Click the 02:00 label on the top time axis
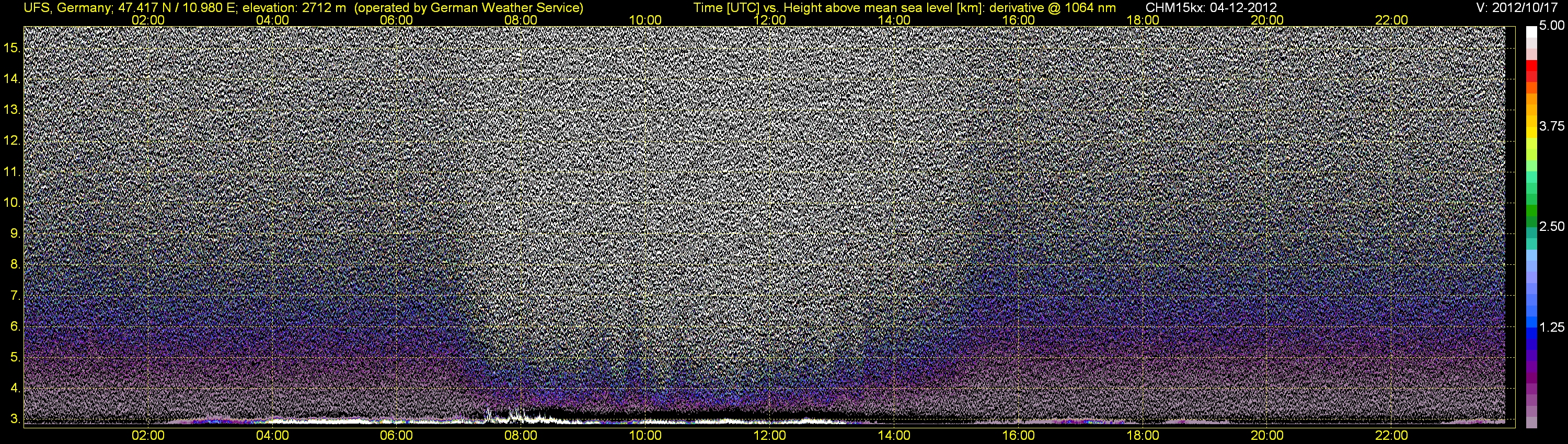The image size is (1568, 444). point(148,20)
